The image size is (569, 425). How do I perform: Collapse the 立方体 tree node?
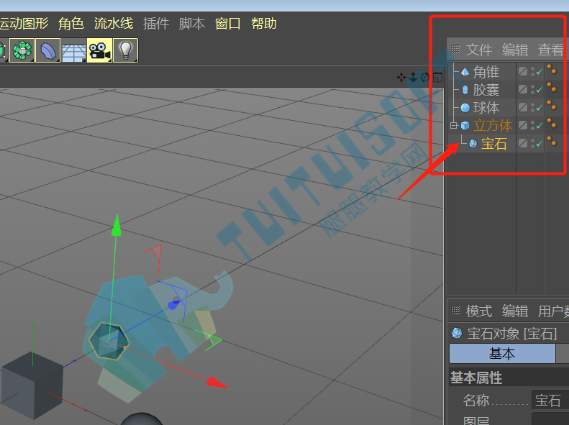(x=454, y=126)
